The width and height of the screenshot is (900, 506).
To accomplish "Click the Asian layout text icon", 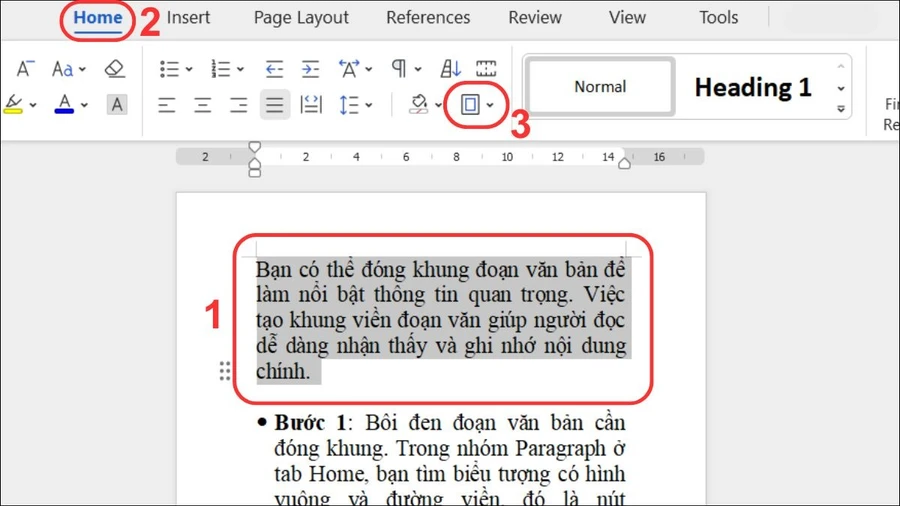I will click(349, 69).
